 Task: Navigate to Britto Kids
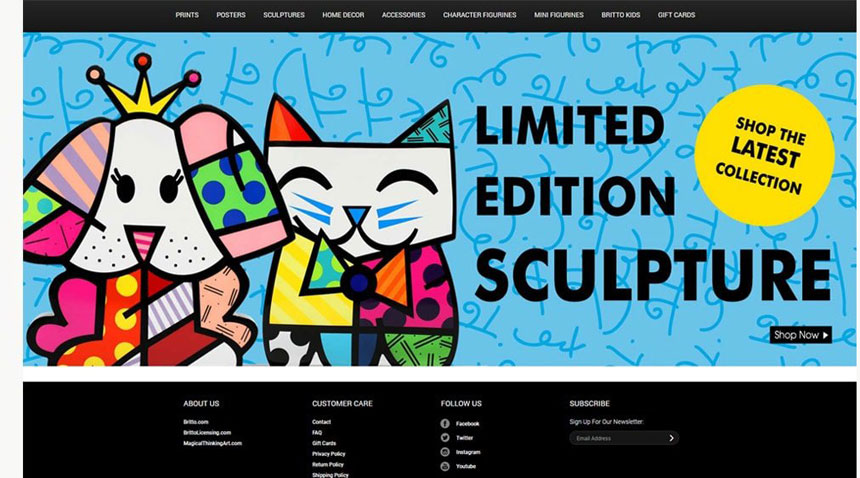click(x=622, y=15)
